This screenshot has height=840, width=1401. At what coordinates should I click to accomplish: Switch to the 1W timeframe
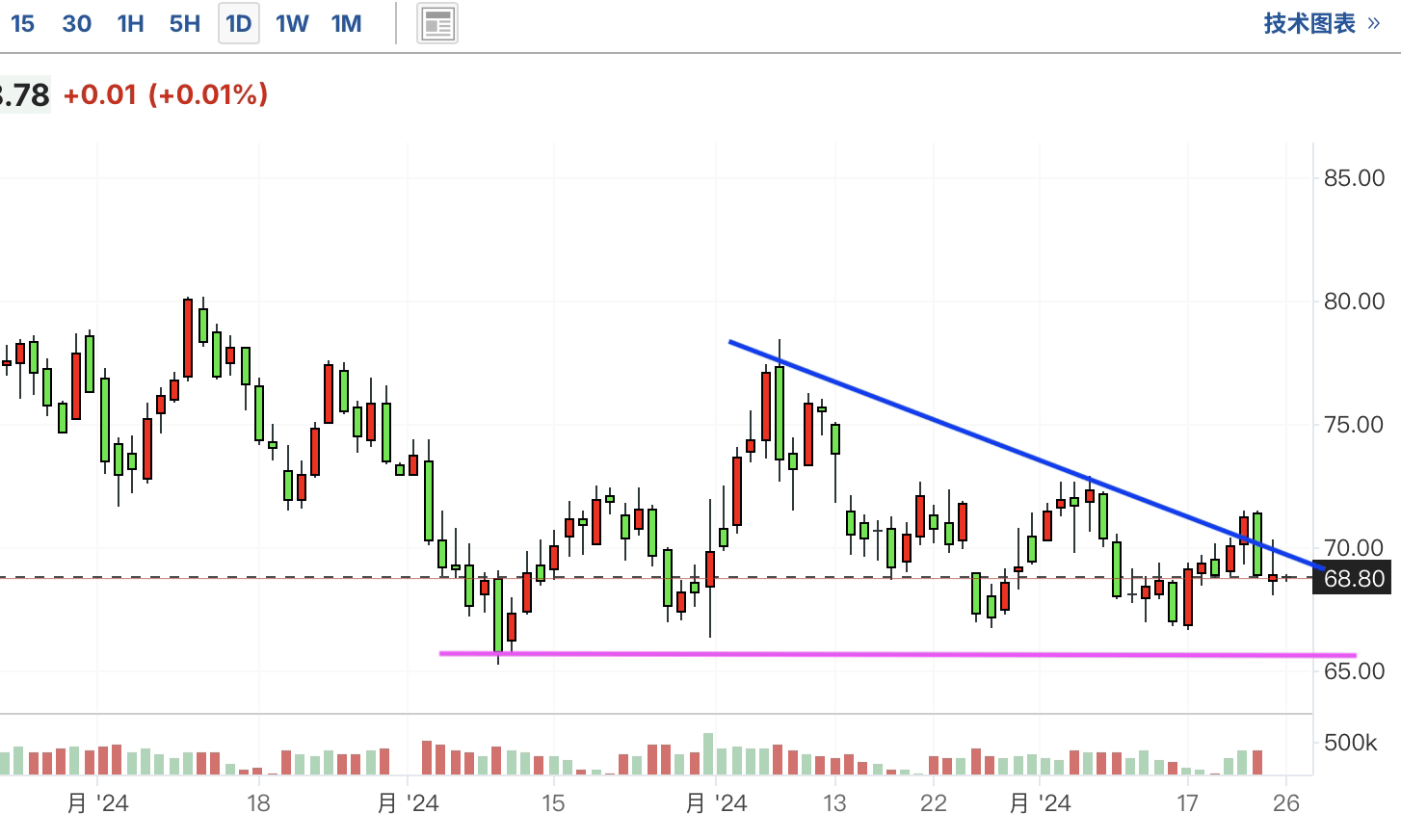292,23
